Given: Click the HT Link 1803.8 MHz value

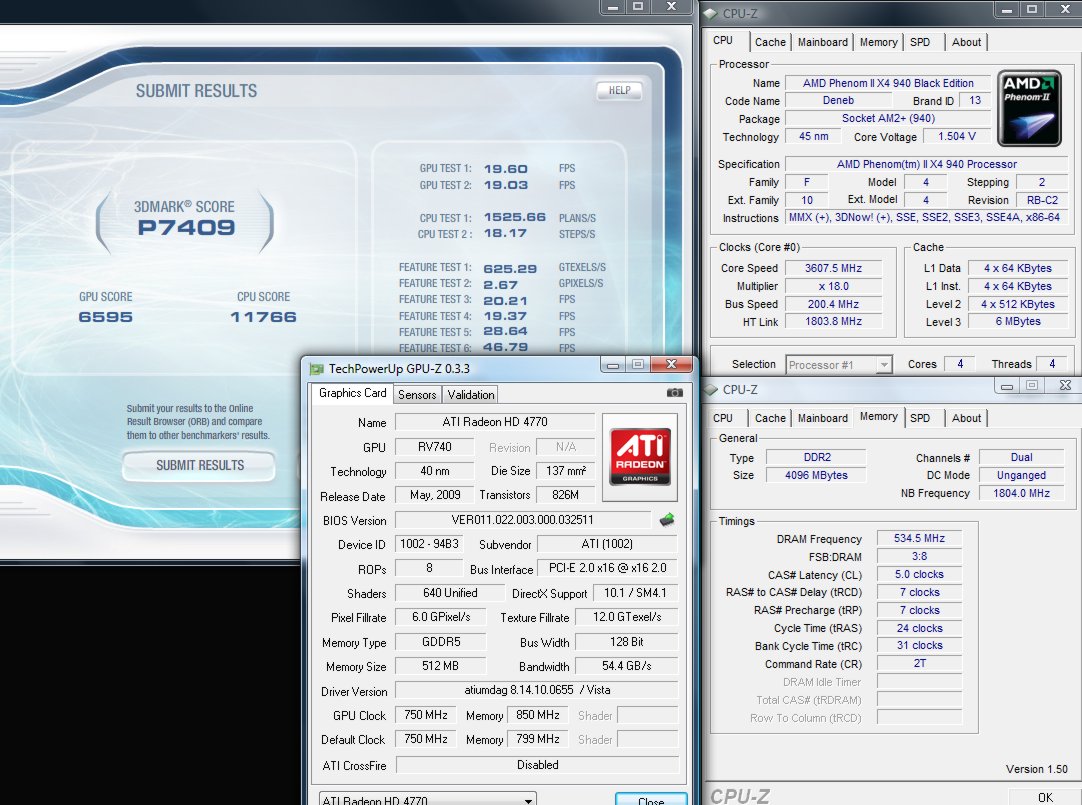Looking at the screenshot, I should coord(834,321).
